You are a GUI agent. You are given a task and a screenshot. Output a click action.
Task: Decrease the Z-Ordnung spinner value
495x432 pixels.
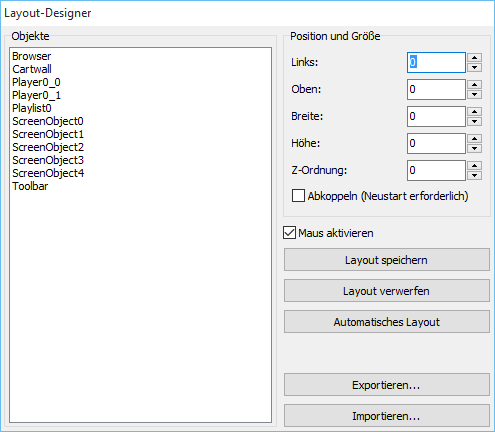[x=474, y=175]
